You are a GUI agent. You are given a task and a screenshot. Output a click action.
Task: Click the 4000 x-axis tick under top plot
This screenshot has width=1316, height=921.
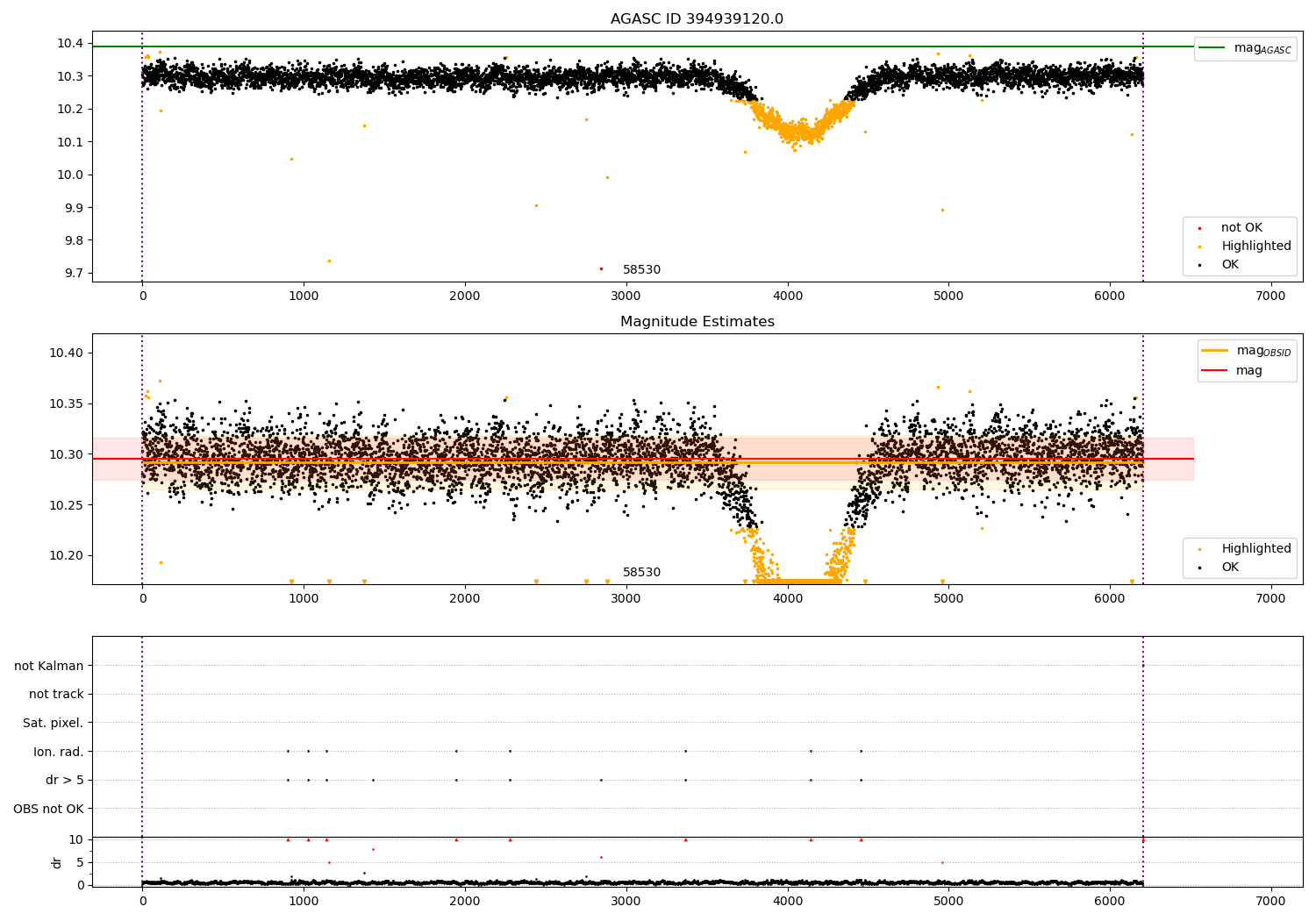(x=787, y=296)
